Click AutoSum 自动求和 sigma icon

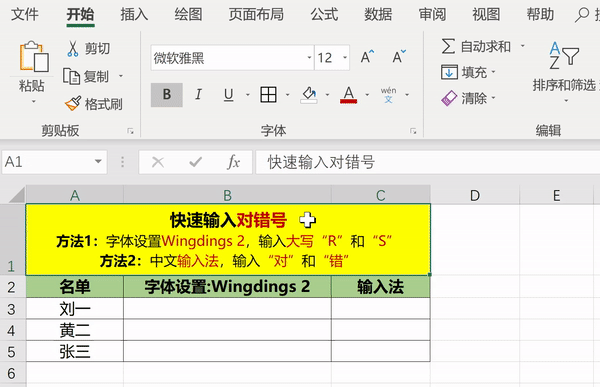(x=448, y=46)
